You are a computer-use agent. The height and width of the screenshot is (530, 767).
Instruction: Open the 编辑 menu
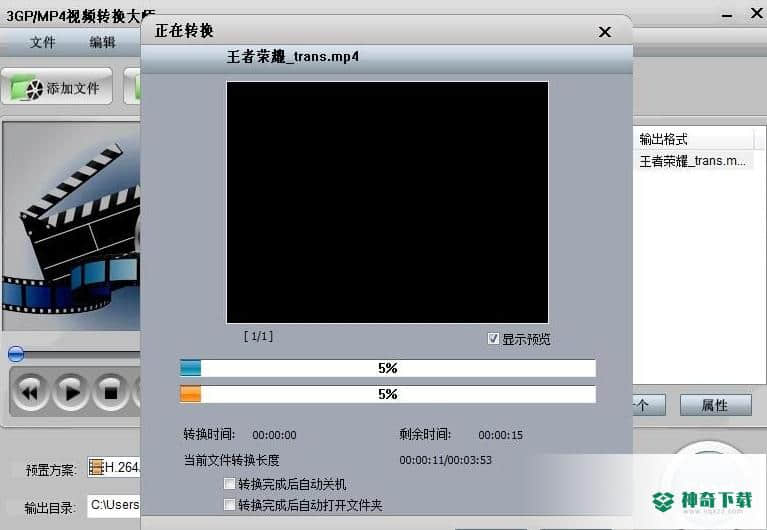tap(102, 42)
